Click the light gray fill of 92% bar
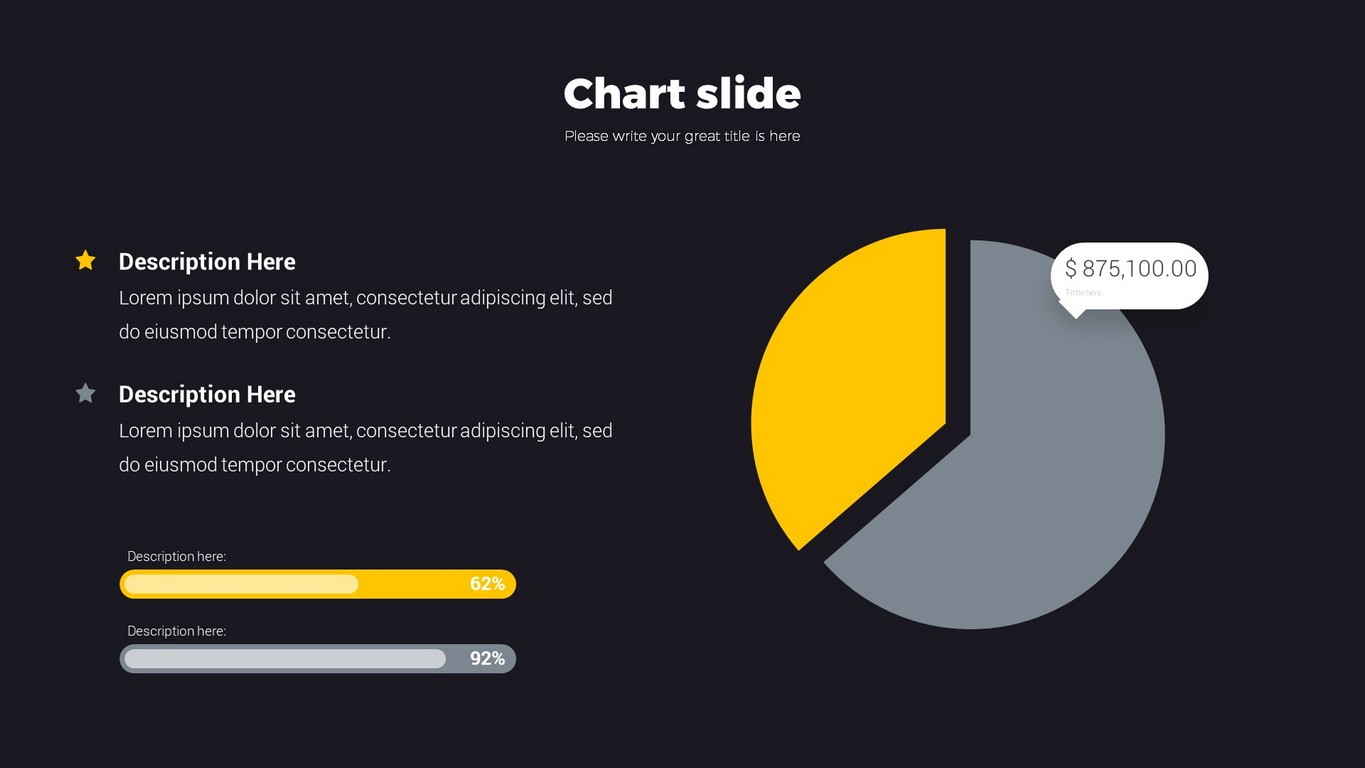The image size is (1365, 768). coord(285,659)
